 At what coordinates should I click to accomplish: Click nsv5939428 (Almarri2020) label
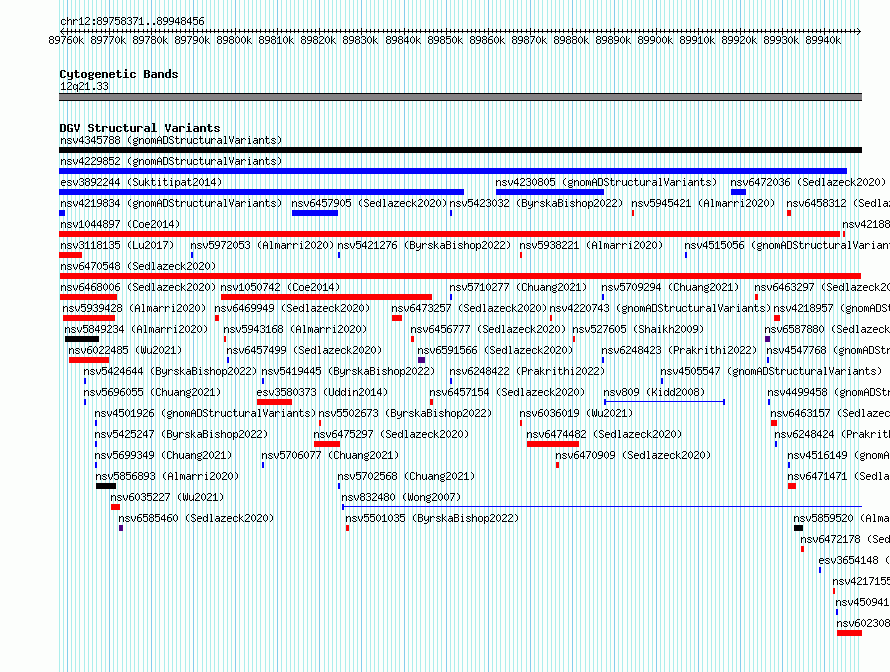coord(134,308)
